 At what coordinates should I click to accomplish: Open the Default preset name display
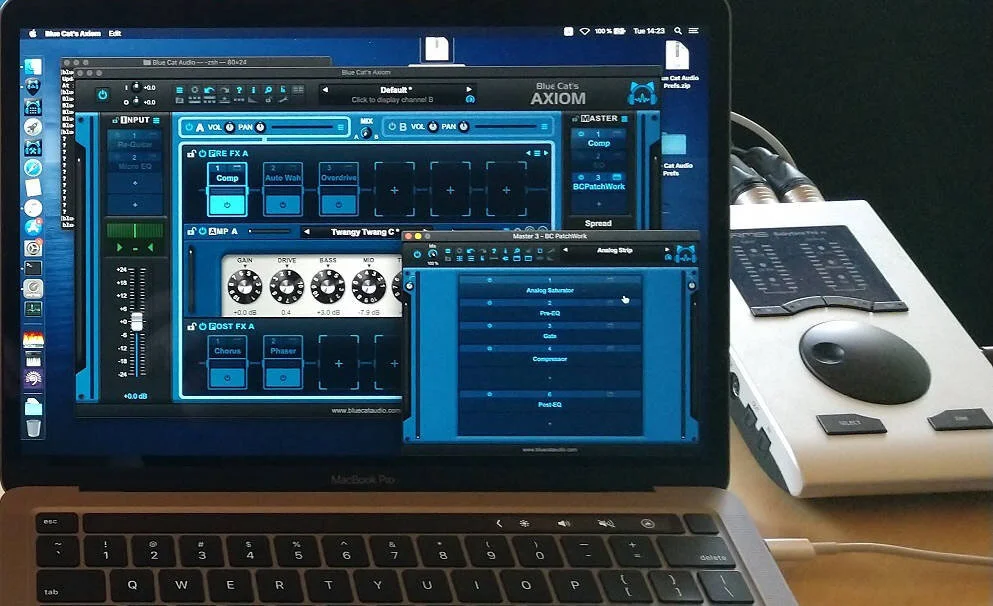tap(396, 90)
